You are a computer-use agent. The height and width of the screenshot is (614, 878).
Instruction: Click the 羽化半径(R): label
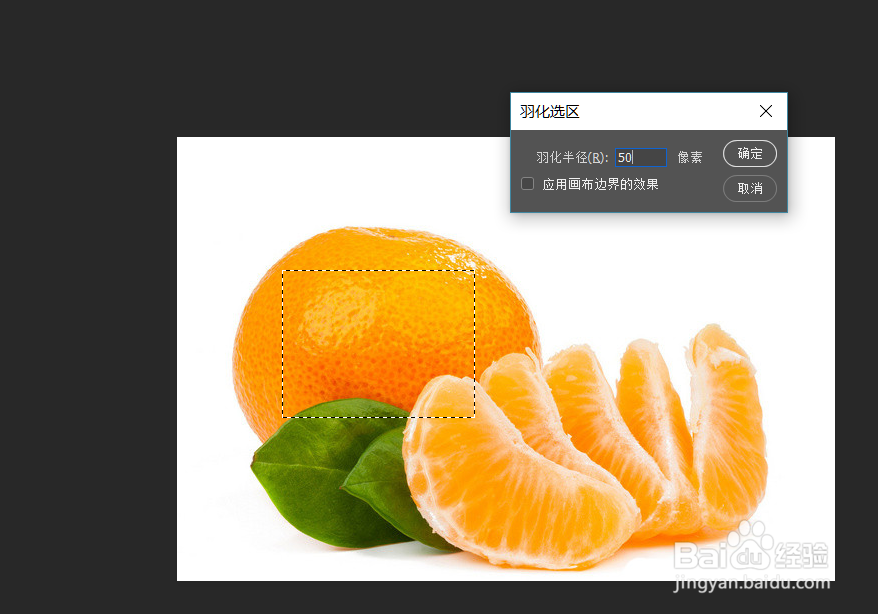coord(572,157)
